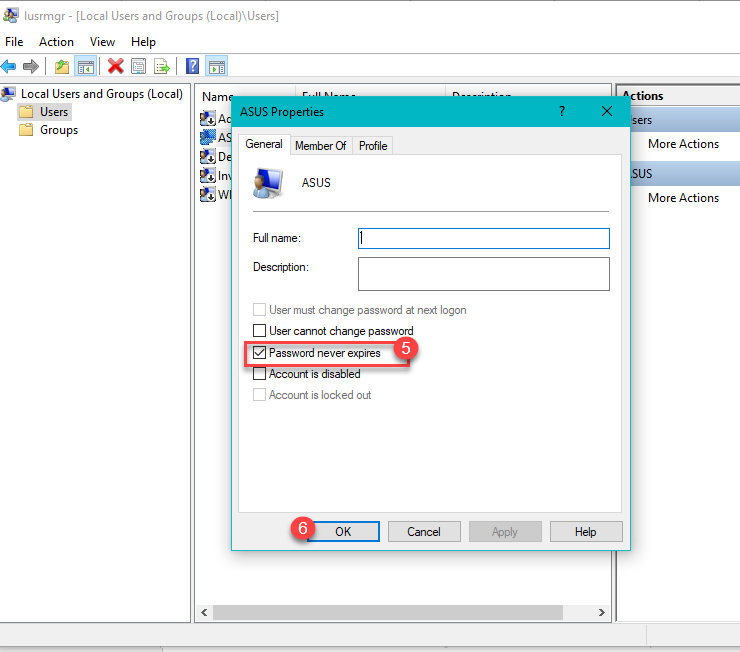This screenshot has height=652, width=740.
Task: Uncheck Password never expires
Action: [259, 352]
